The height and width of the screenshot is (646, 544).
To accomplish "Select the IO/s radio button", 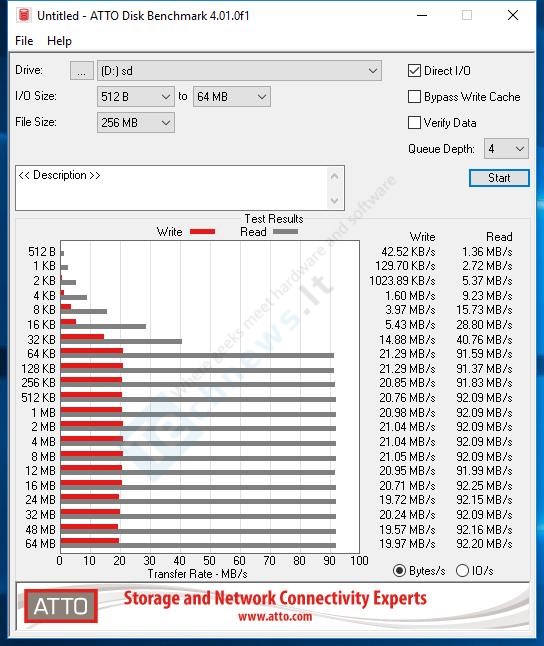I will click(x=462, y=571).
